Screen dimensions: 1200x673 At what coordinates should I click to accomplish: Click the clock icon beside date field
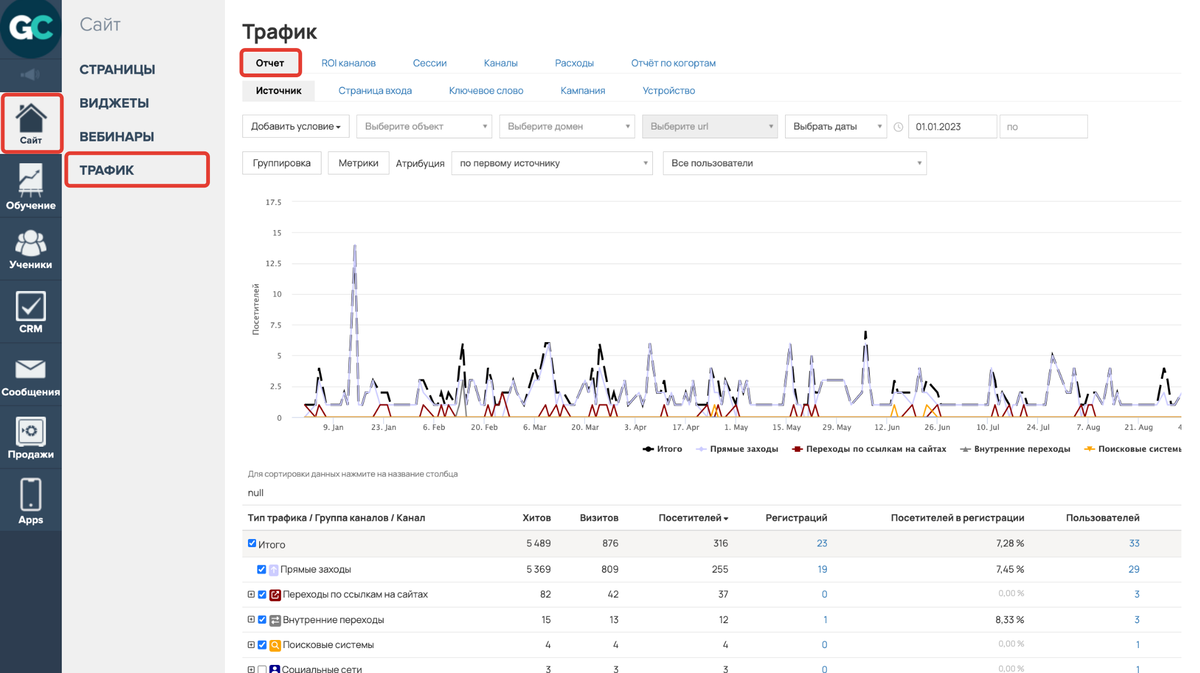[x=898, y=127]
